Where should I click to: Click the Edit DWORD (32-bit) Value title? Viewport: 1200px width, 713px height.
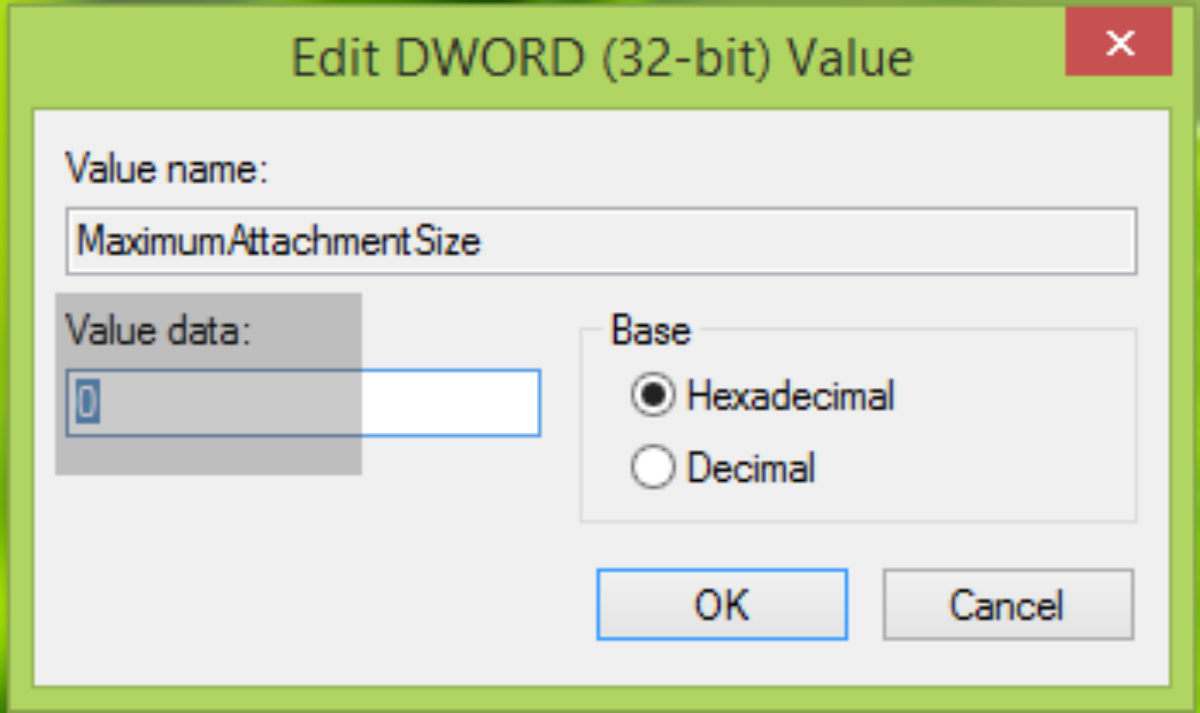pyautogui.click(x=602, y=57)
